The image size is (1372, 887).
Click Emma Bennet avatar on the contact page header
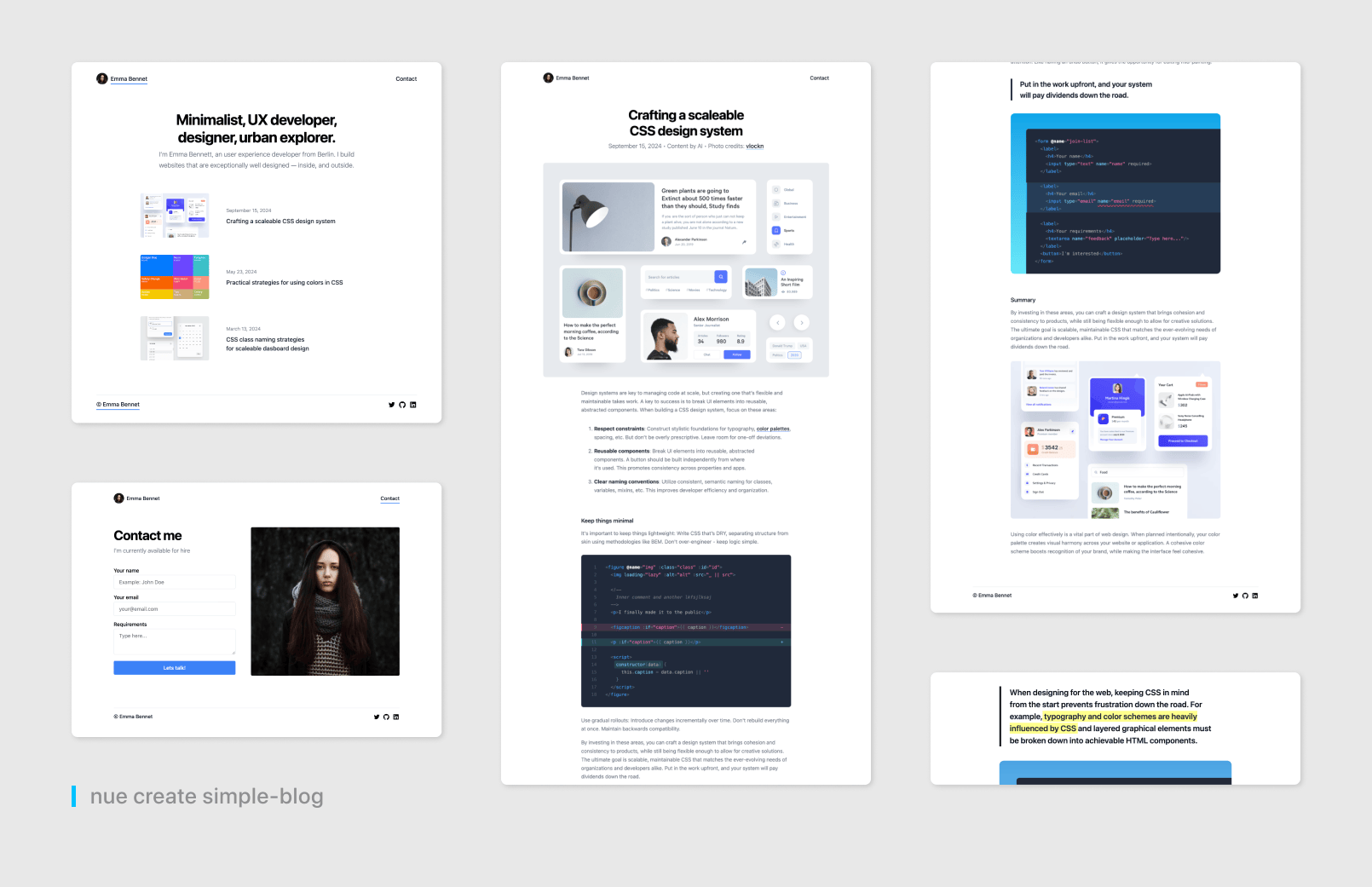[119, 498]
